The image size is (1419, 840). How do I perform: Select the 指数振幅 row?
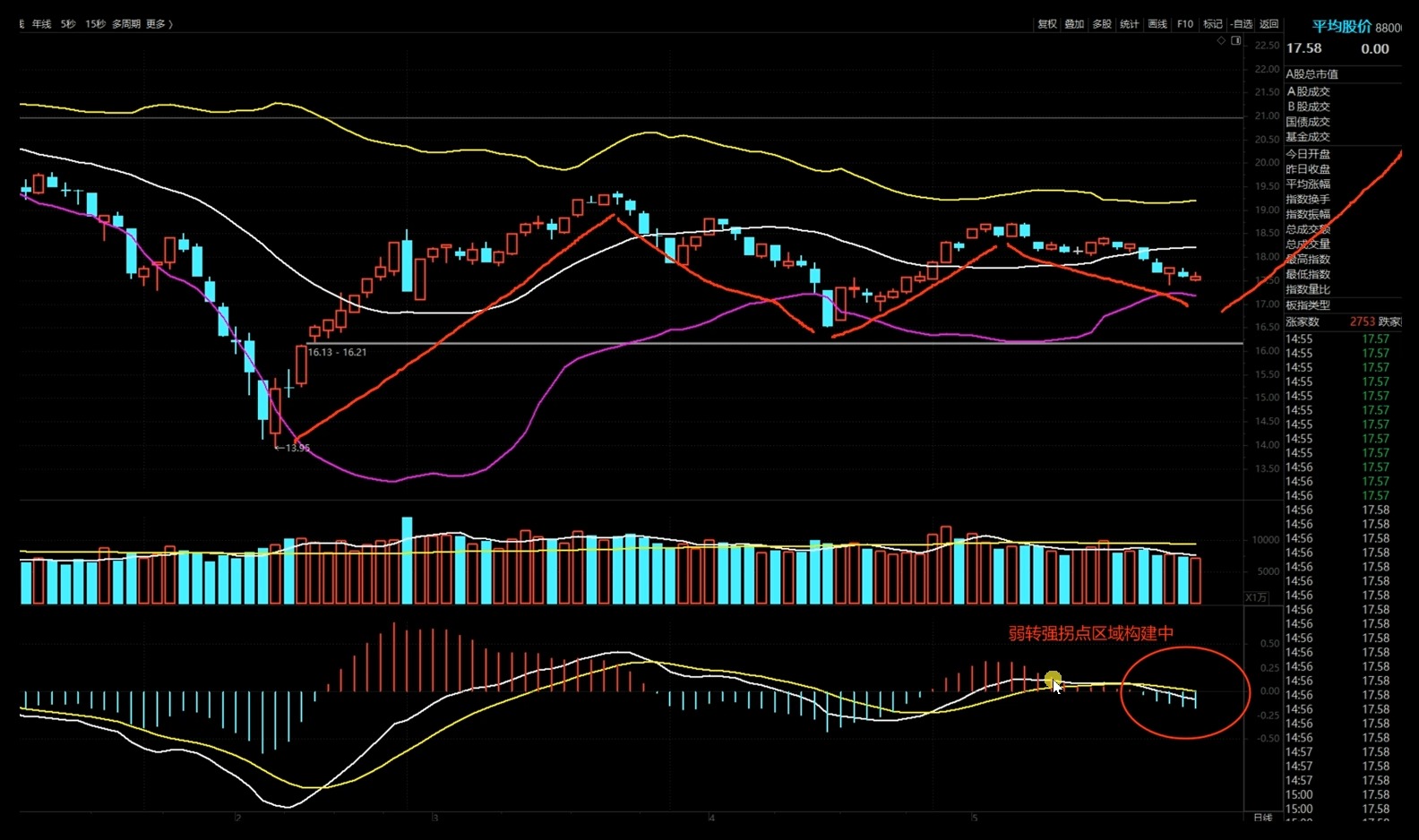tap(1308, 214)
